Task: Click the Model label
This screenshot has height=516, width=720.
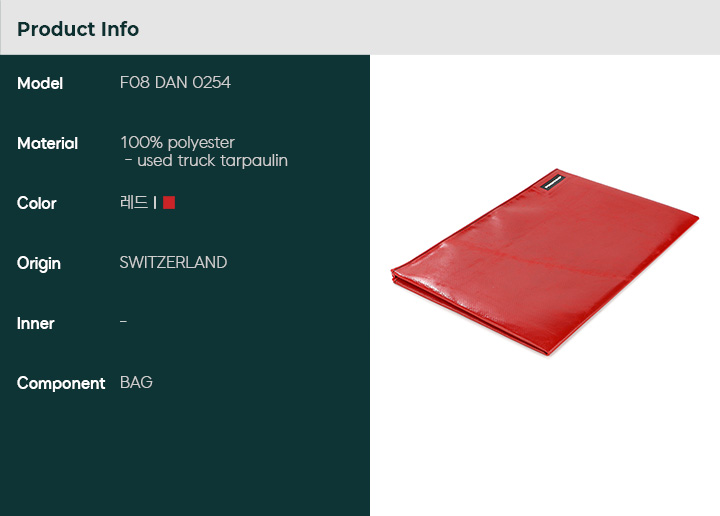Action: 40,84
